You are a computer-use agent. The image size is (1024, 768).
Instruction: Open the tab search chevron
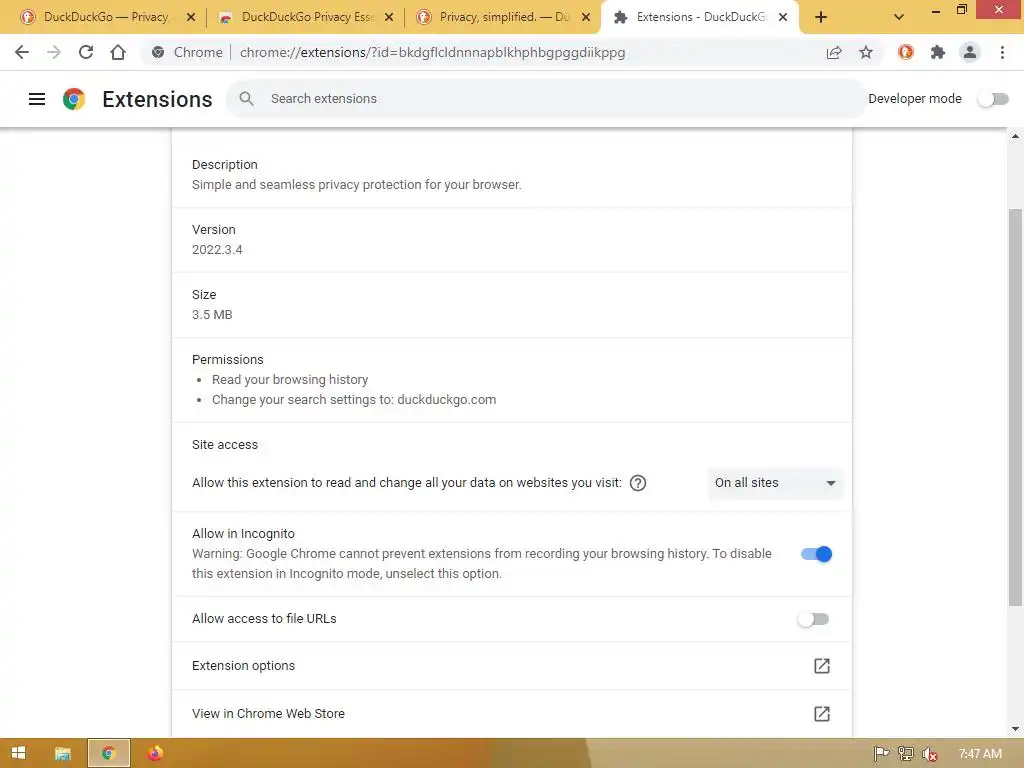pyautogui.click(x=899, y=17)
